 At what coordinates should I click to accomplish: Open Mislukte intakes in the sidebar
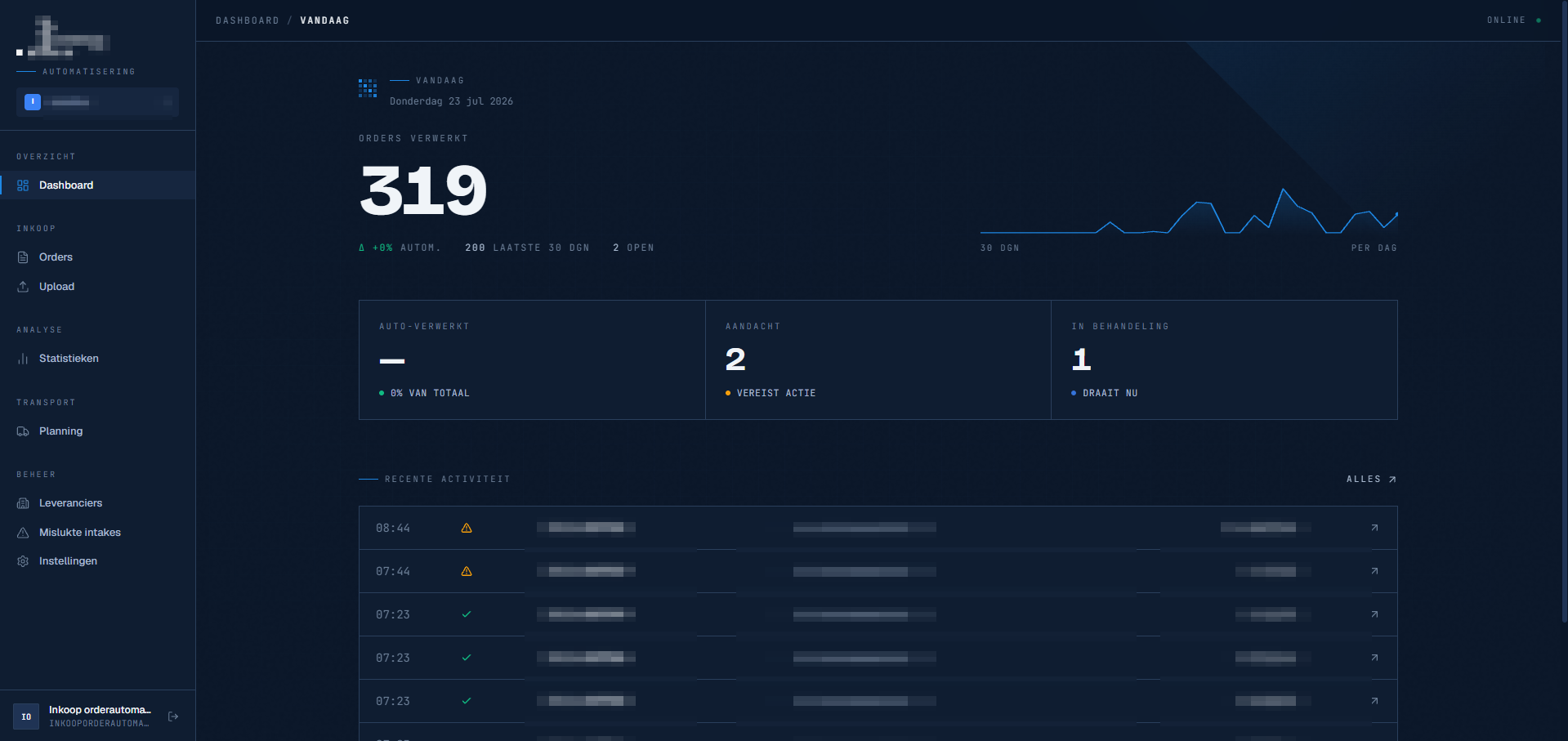97,533
